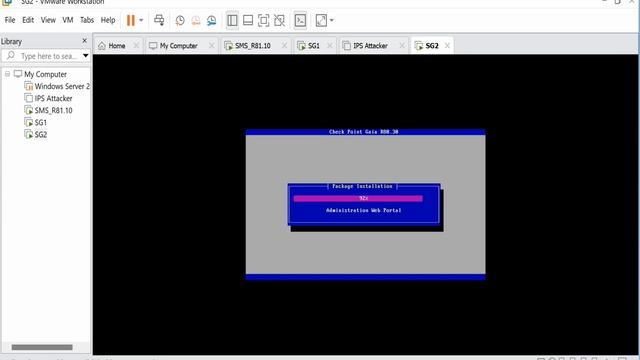Open the console view icon
This screenshot has width=640, height=360.
point(300,20)
